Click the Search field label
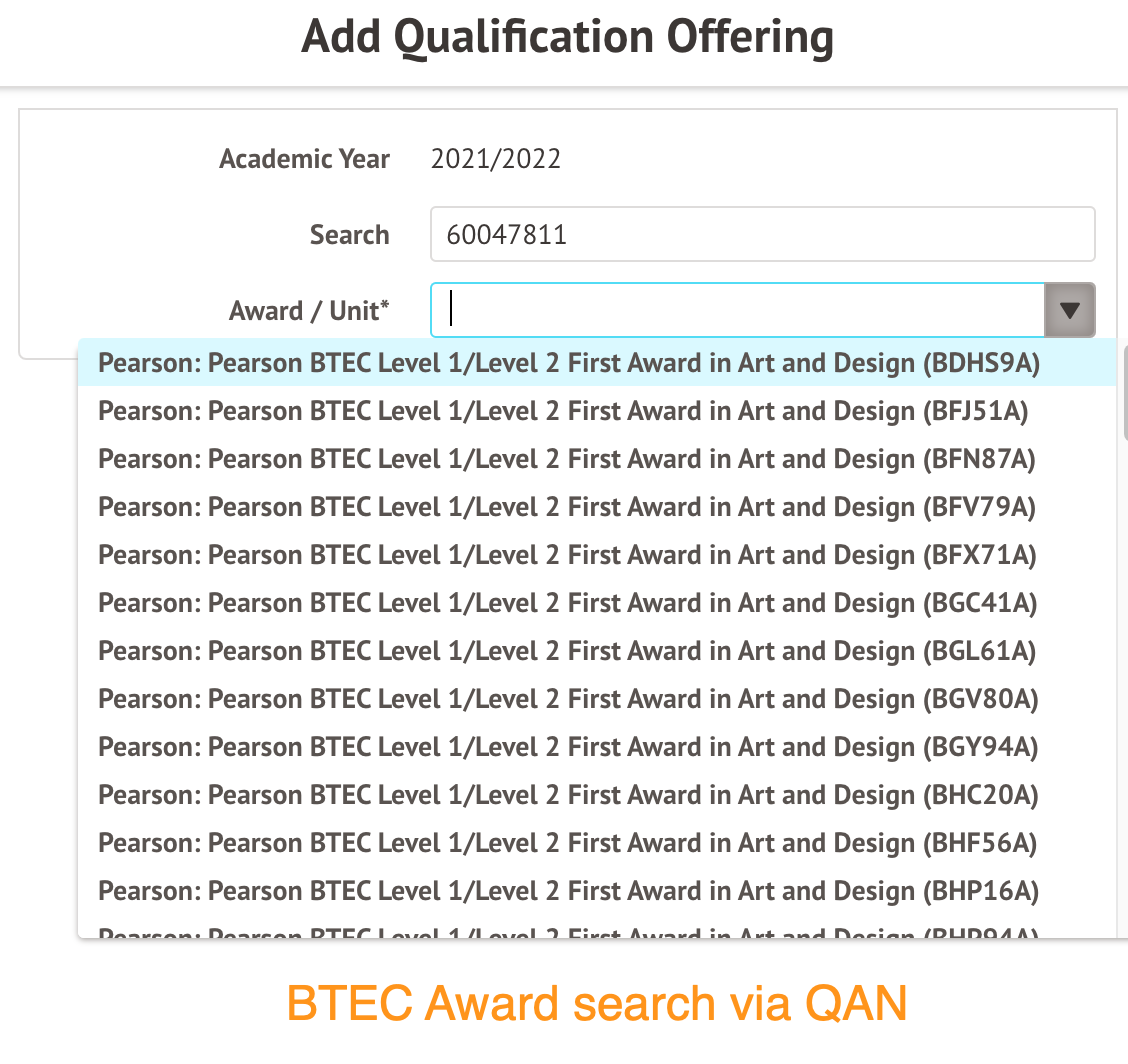The width and height of the screenshot is (1128, 1064). pos(350,235)
